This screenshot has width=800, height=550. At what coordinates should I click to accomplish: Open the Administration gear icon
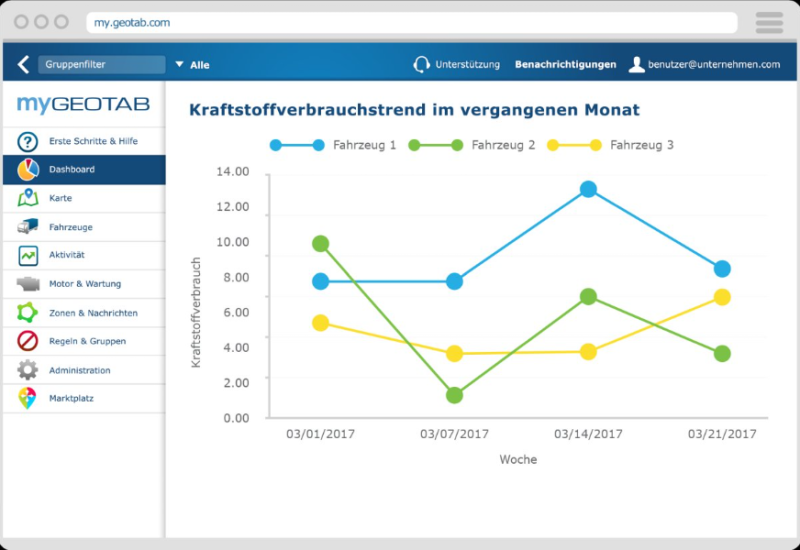(x=28, y=370)
